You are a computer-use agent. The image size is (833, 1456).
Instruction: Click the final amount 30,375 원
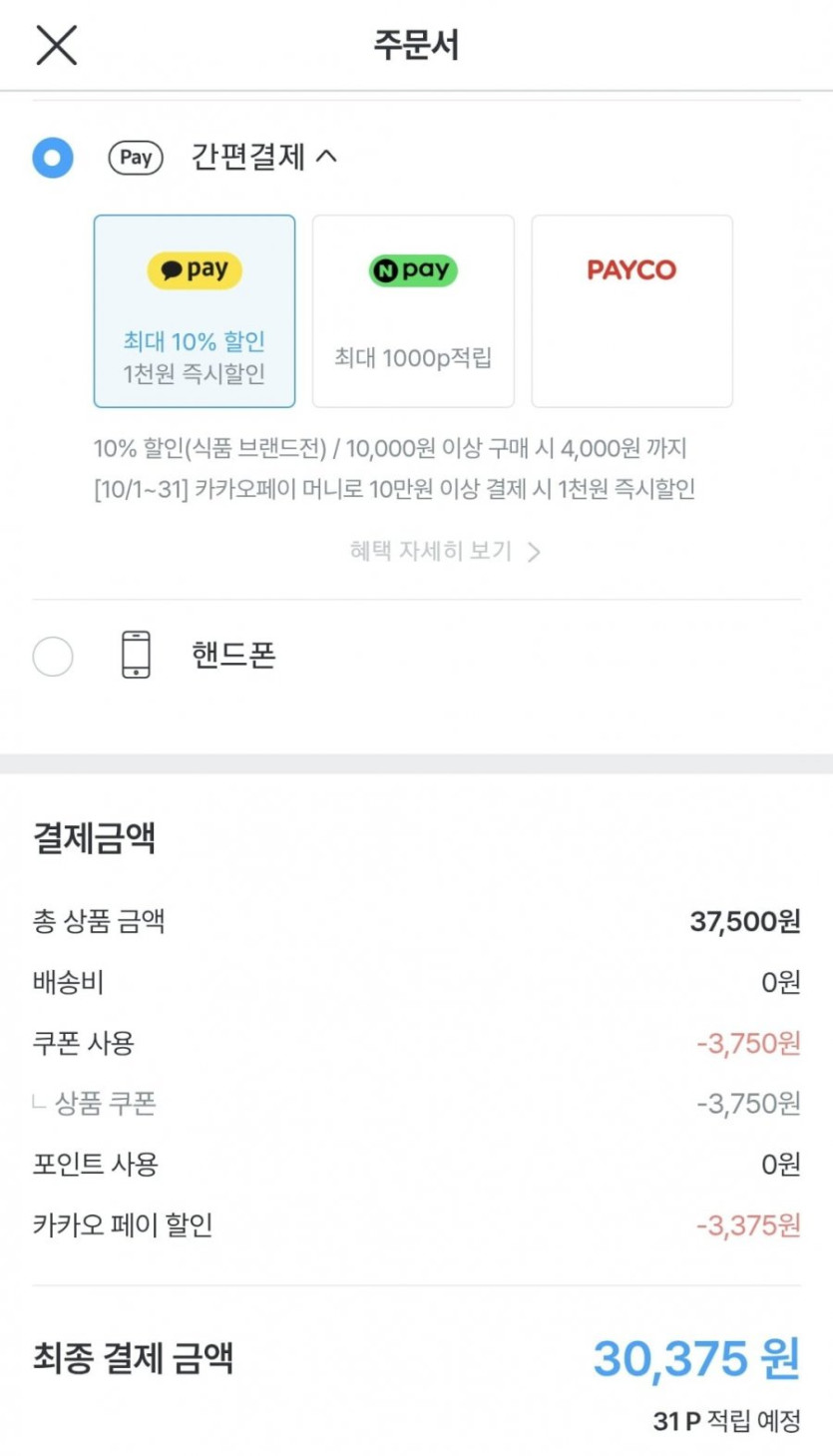[696, 1359]
